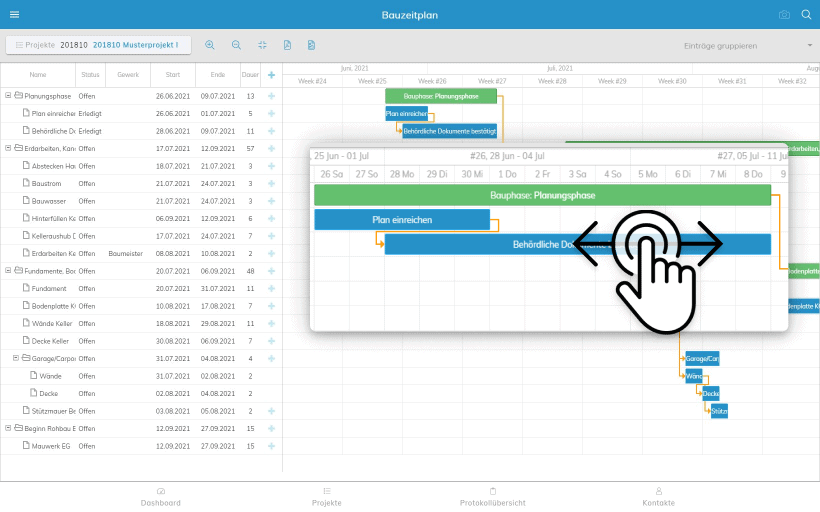Export plan as PDF document icon
Image resolution: width=820 pixels, height=512 pixels.
(x=287, y=45)
